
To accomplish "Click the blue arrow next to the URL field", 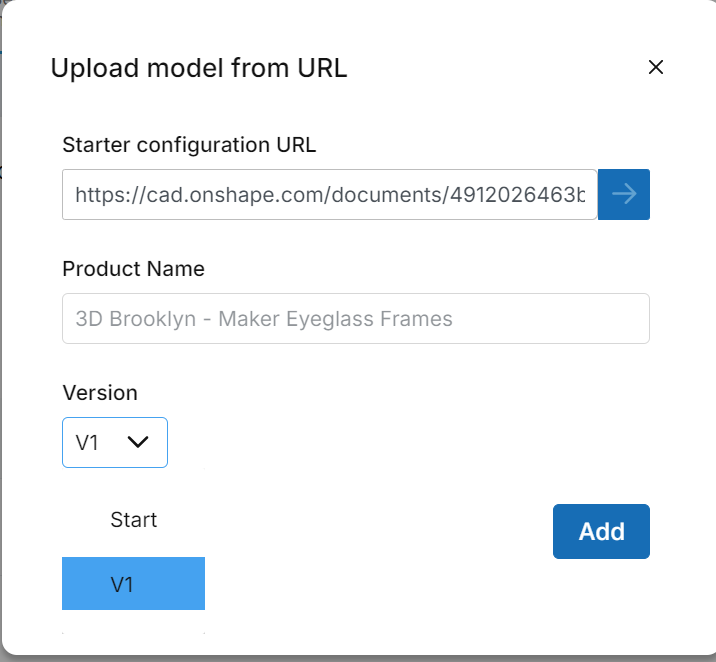I will point(624,194).
